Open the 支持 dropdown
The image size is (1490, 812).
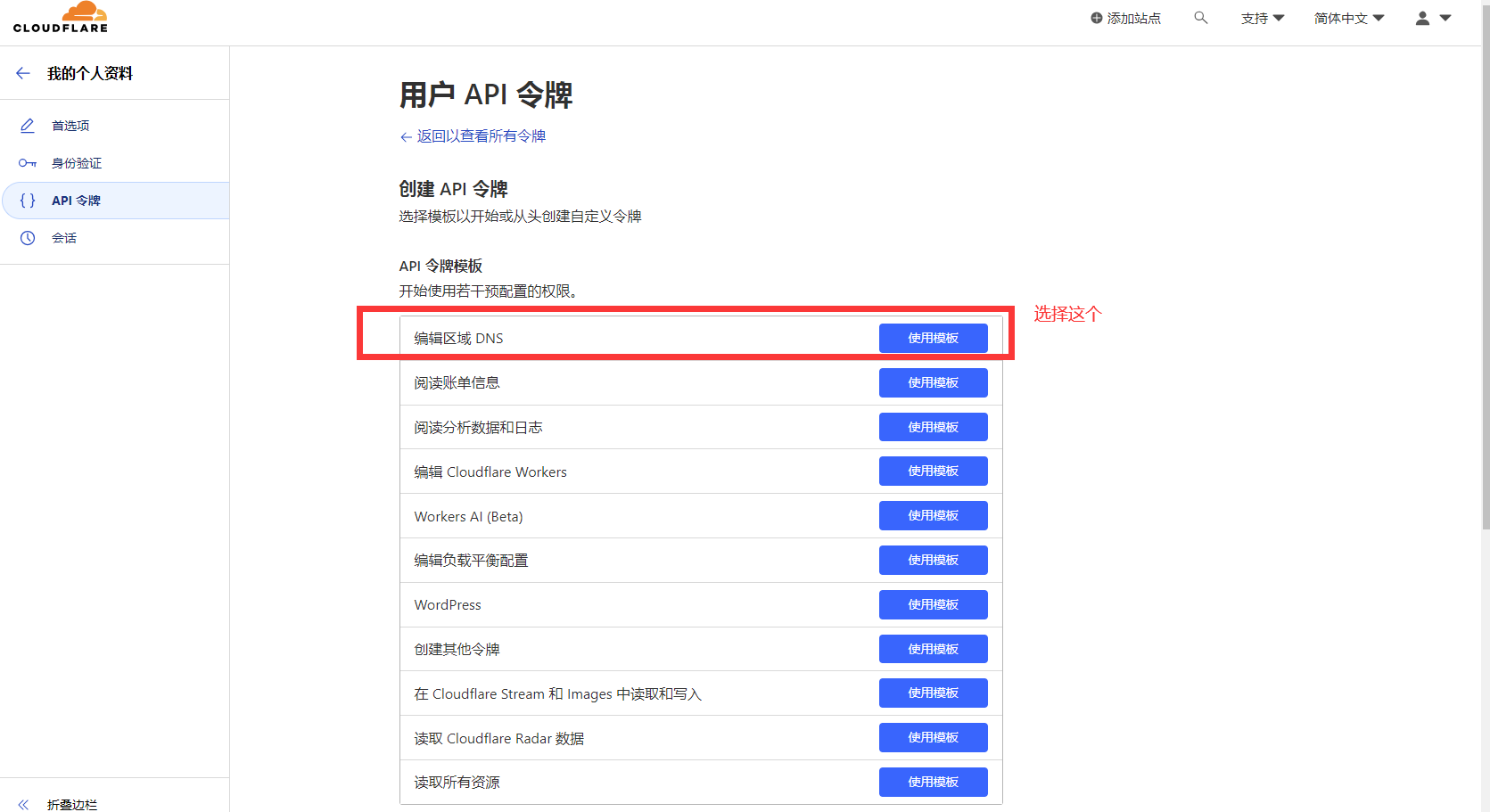[1263, 18]
